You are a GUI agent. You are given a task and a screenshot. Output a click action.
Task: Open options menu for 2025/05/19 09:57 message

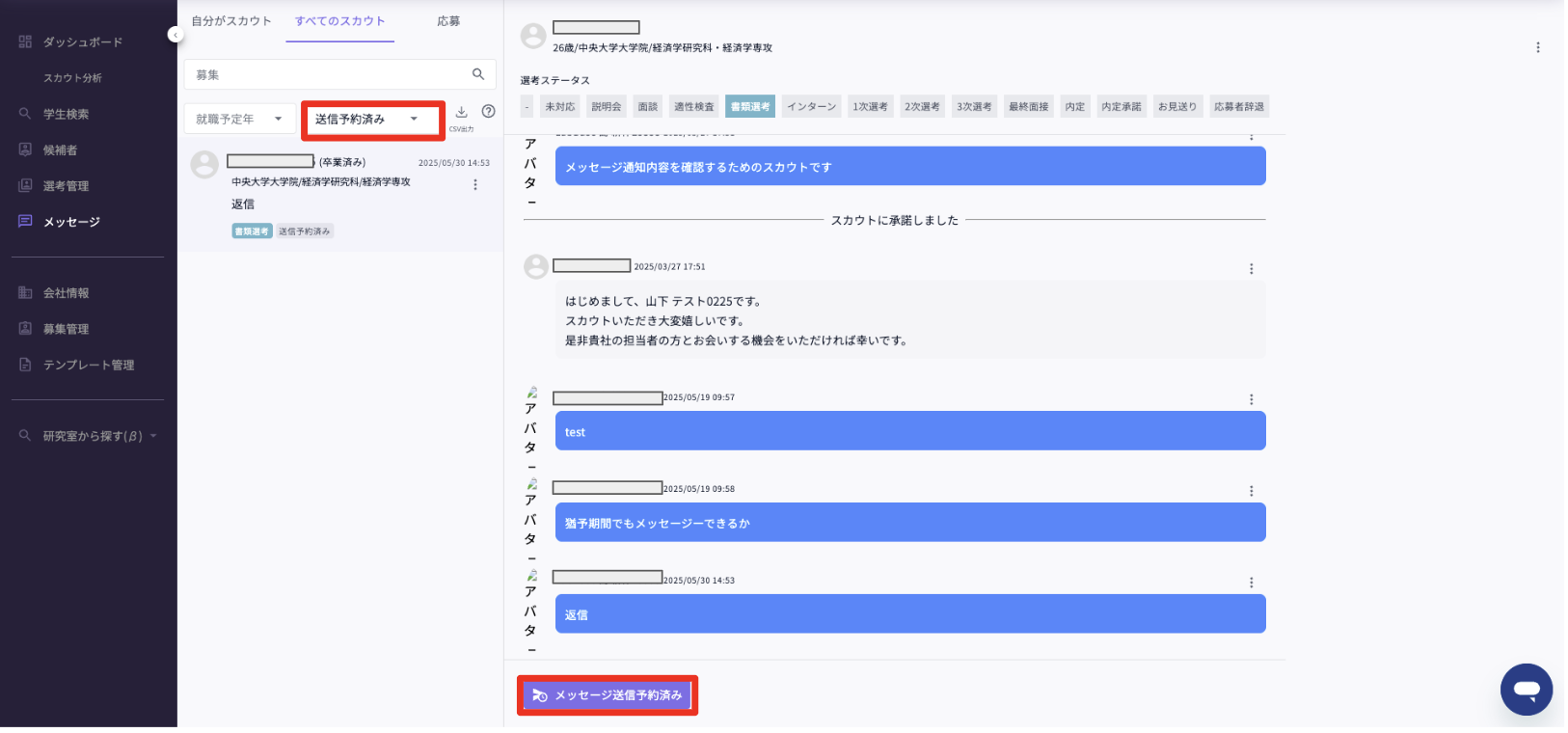click(1252, 399)
